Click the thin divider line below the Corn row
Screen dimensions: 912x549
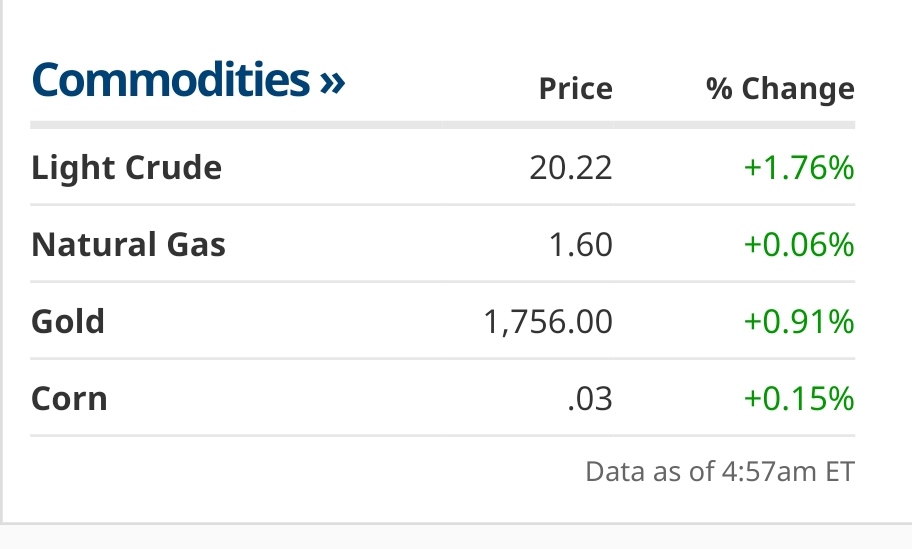[442, 435]
